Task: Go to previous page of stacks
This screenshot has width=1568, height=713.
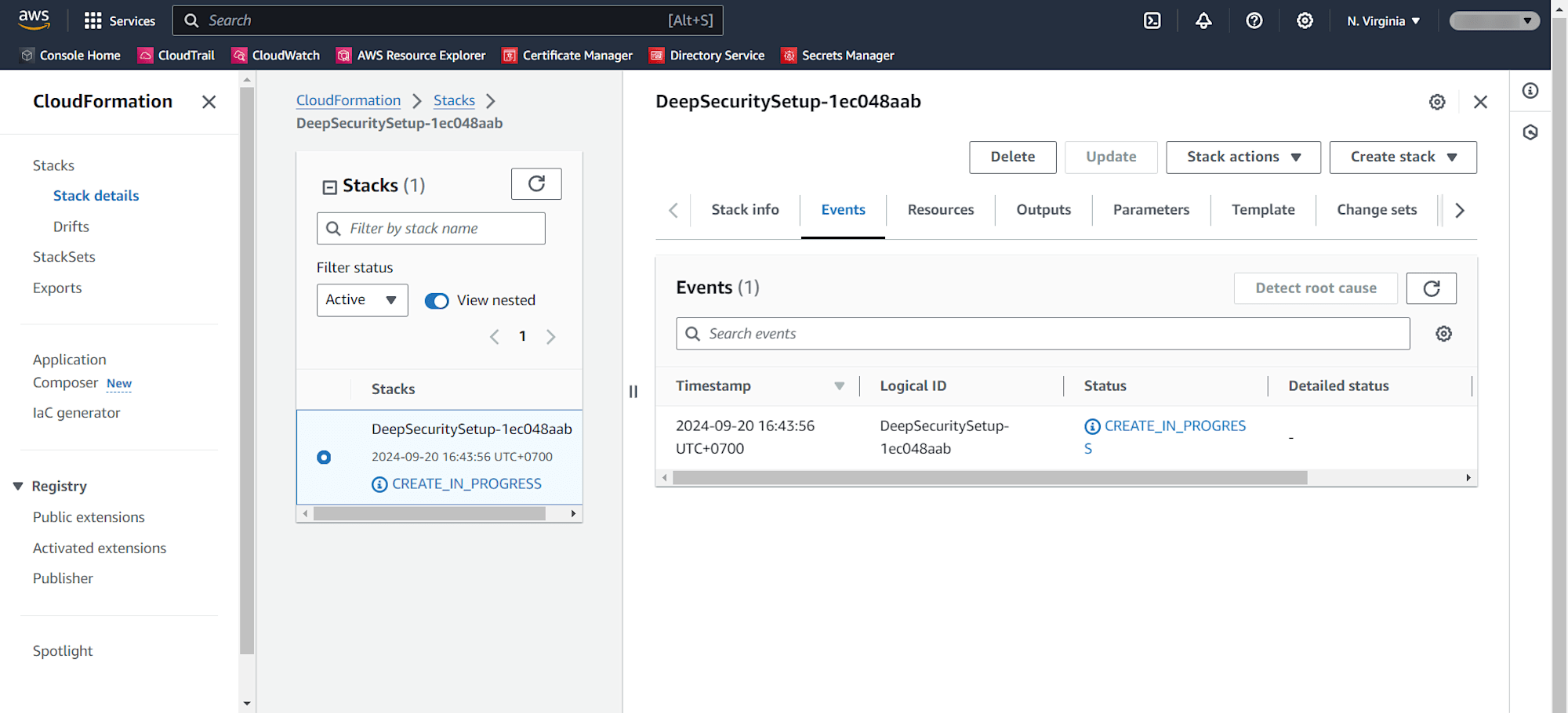Action: 494,337
